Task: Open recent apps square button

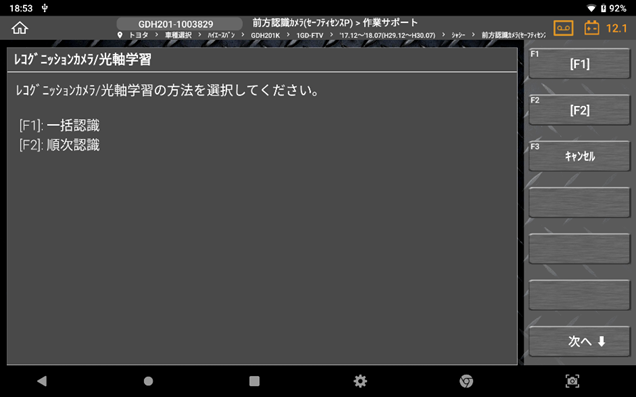Action: coord(254,381)
